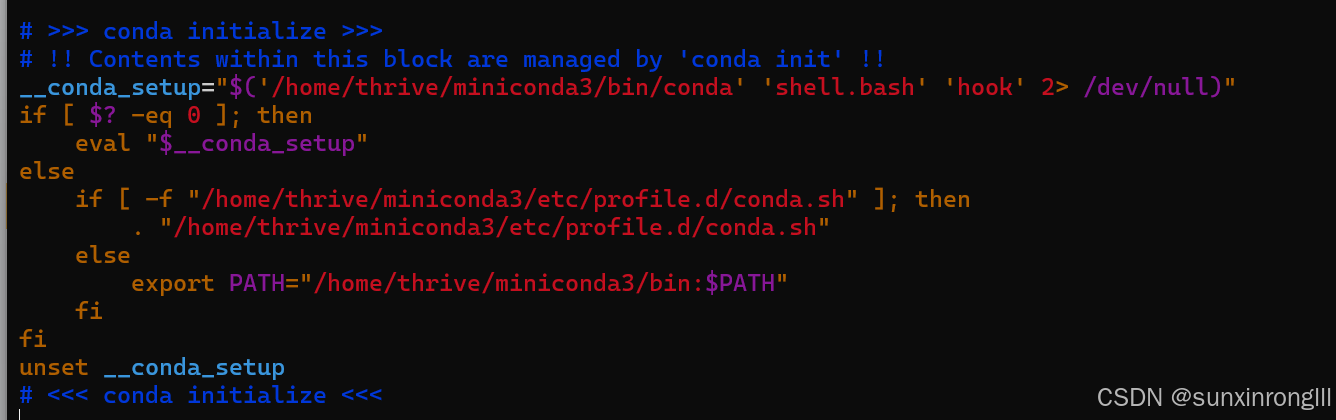Click the first top-level 'else' keyword
Screen dimensions: 1336x420
click(x=47, y=171)
